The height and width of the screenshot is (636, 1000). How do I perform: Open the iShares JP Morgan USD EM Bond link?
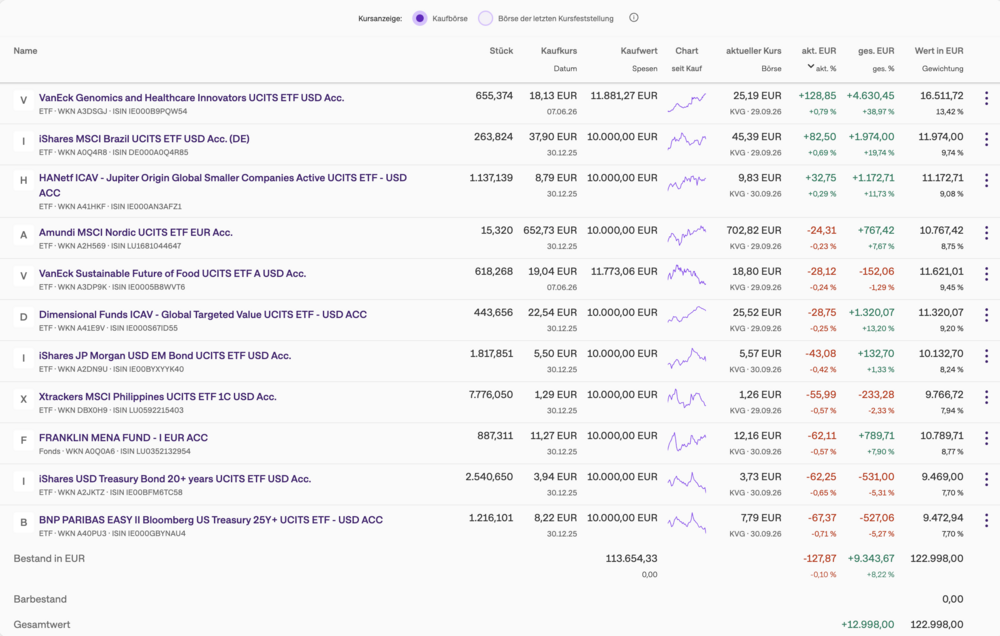(x=165, y=356)
